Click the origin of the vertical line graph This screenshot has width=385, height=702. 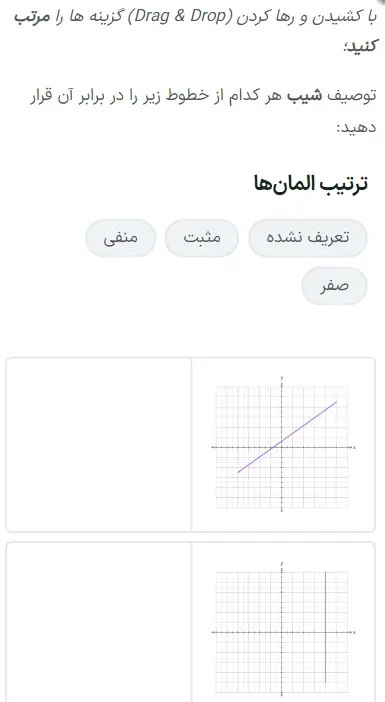[x=282, y=632]
